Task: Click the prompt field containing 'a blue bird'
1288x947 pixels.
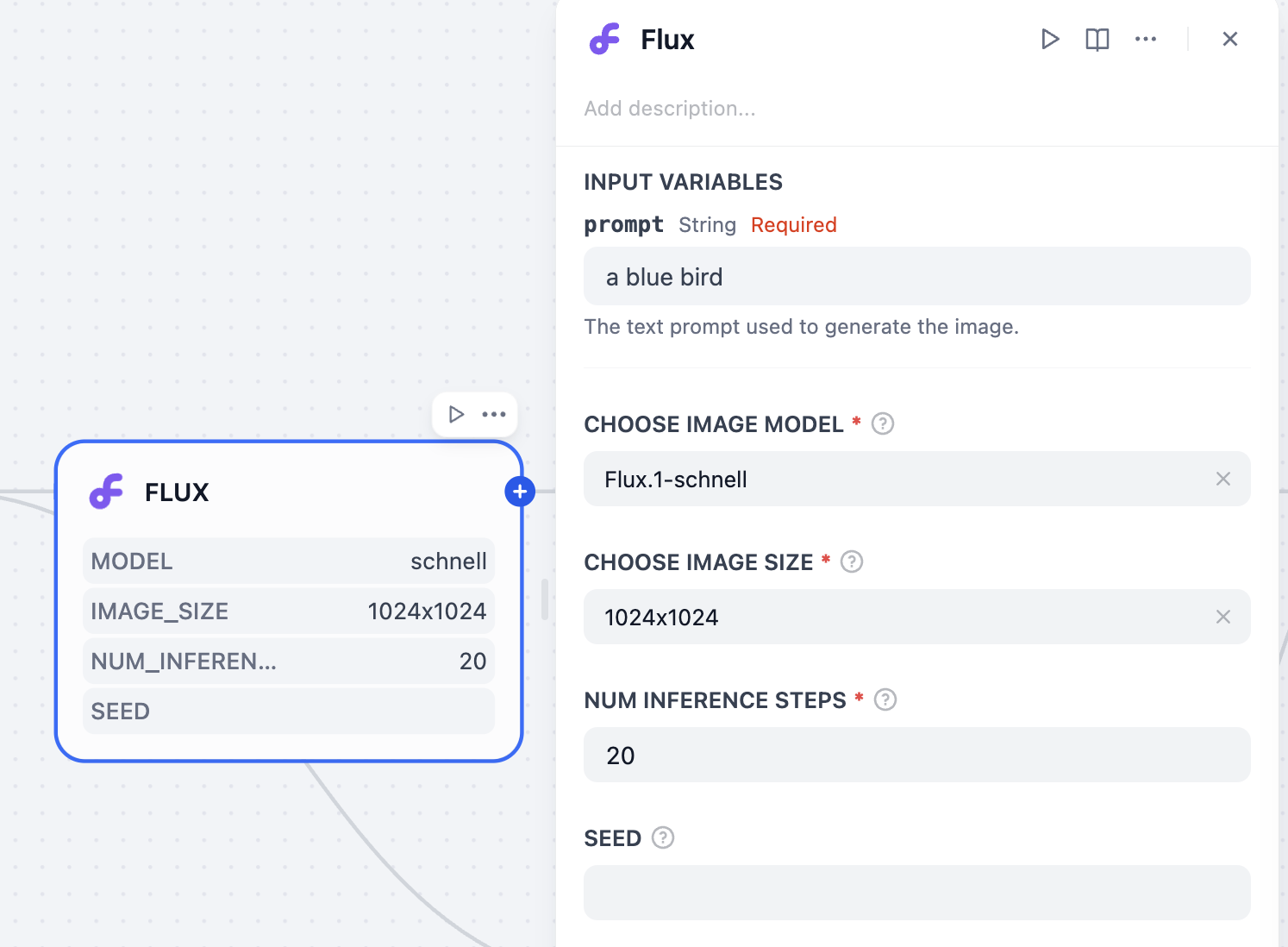Action: pos(916,277)
